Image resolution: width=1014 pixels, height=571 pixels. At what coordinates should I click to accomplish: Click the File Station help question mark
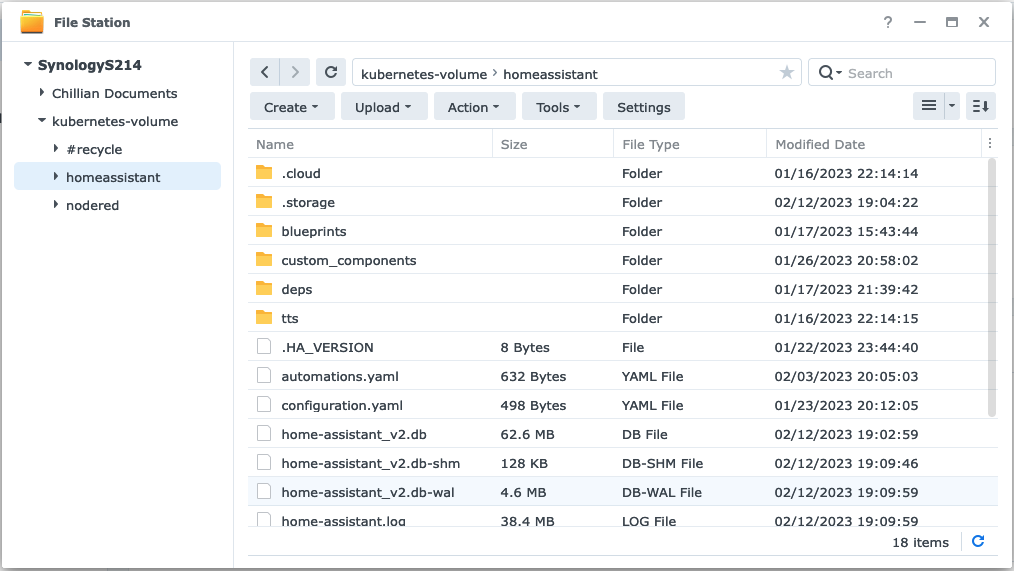[888, 22]
